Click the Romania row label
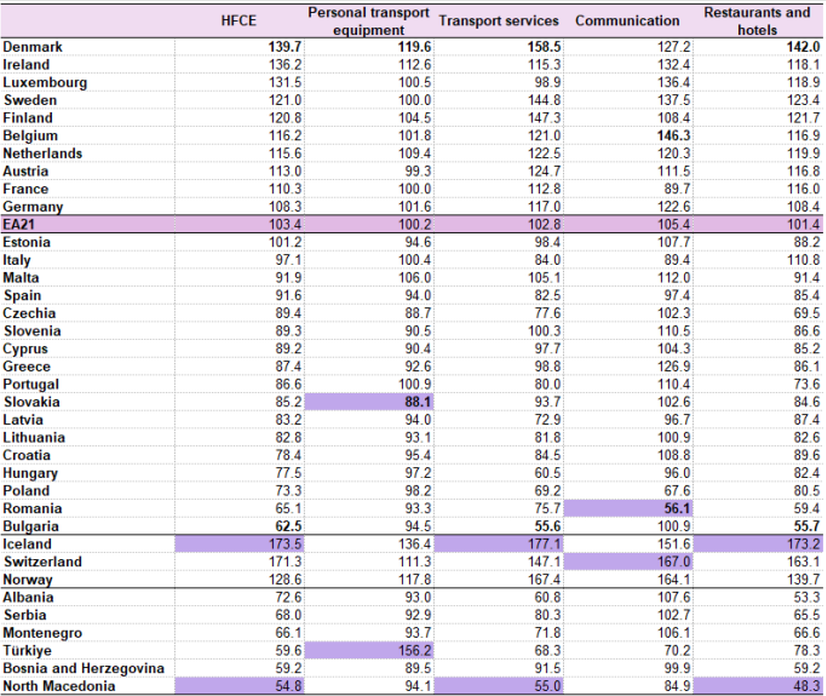826x696 pixels. [x=33, y=509]
